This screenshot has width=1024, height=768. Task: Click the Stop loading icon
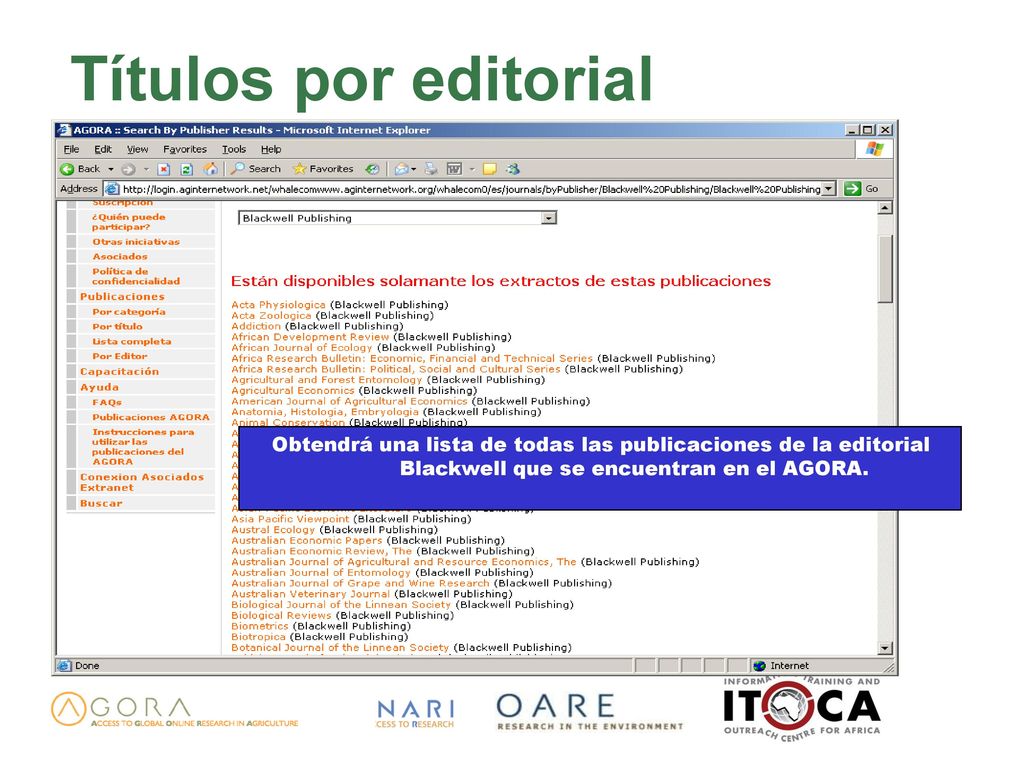pyautogui.click(x=164, y=169)
